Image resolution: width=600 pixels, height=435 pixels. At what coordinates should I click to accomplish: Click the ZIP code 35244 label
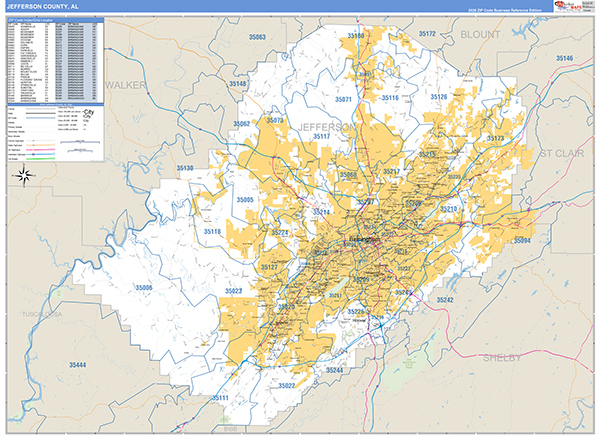[x=334, y=370]
